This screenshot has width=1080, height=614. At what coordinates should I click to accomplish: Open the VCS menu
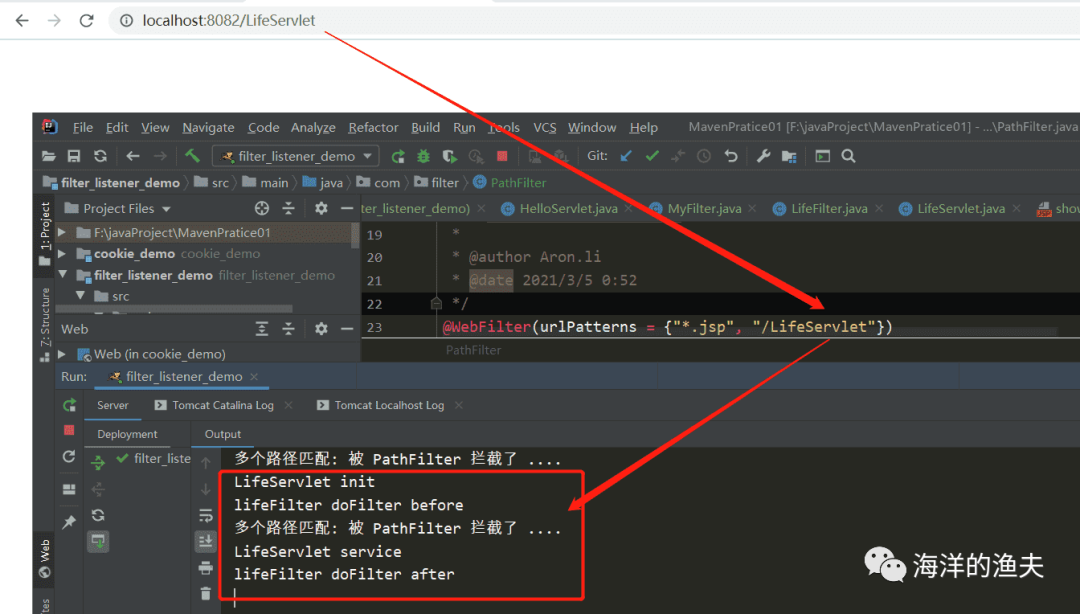click(x=544, y=127)
